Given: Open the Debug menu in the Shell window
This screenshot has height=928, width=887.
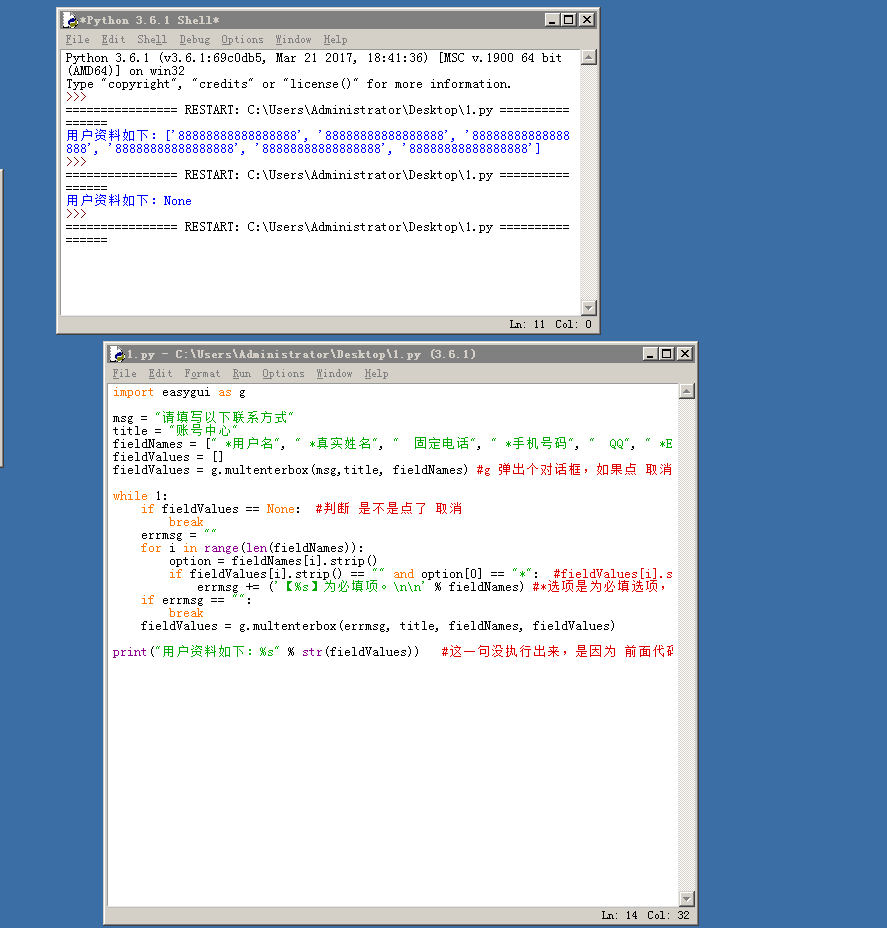Looking at the screenshot, I should [x=195, y=39].
